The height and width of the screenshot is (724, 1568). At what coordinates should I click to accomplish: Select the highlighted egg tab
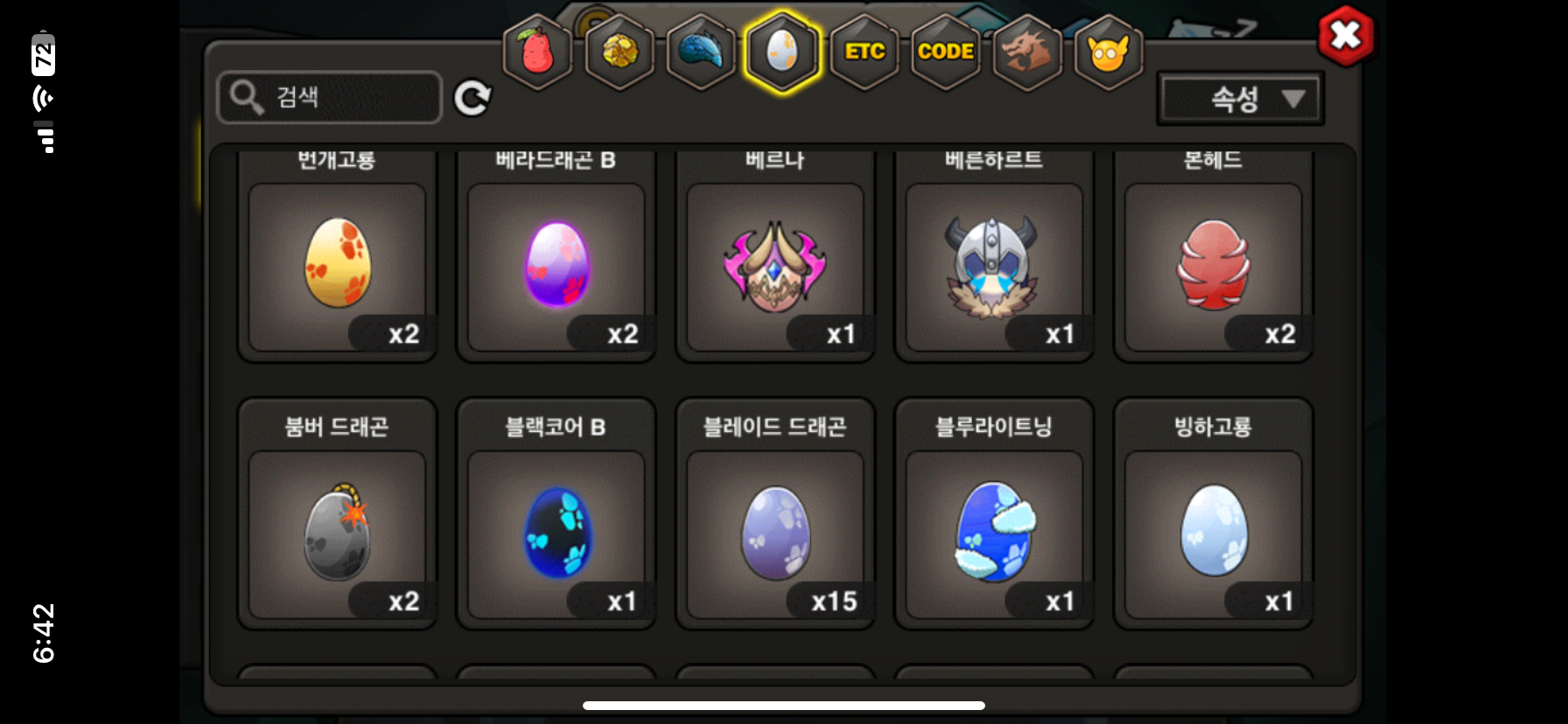click(x=782, y=52)
